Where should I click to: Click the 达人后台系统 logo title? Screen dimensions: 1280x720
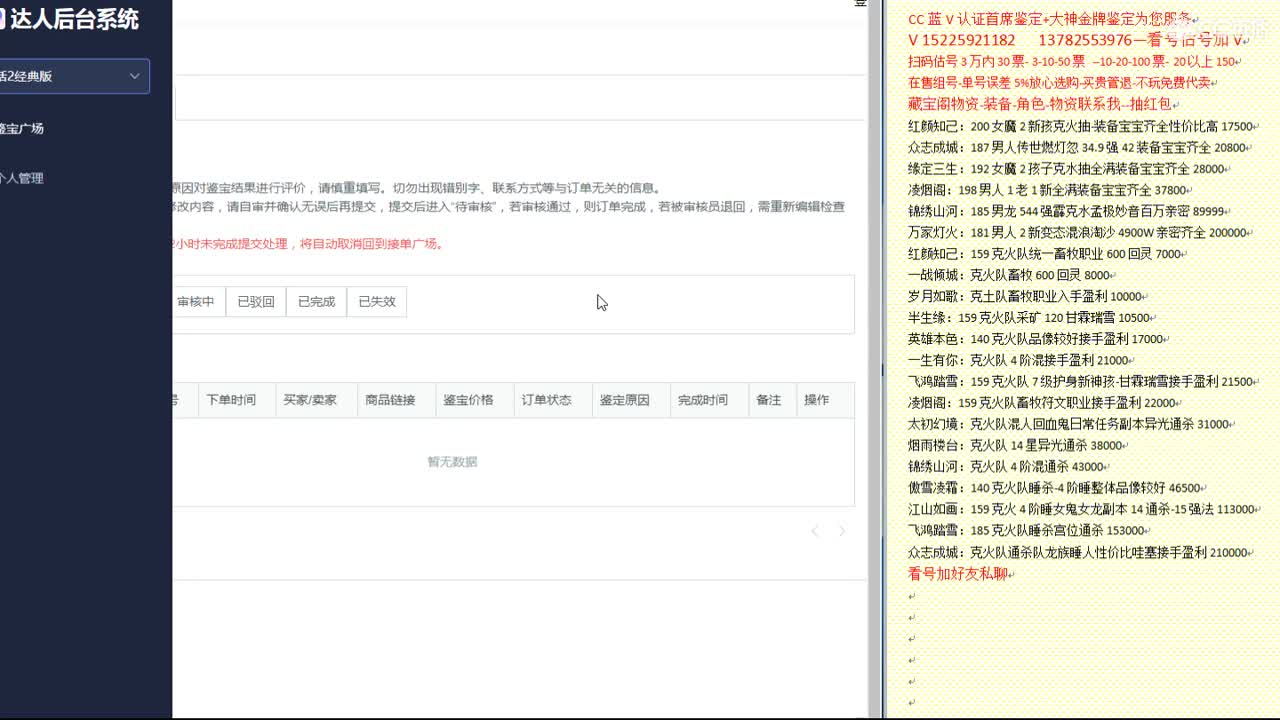click(74, 19)
